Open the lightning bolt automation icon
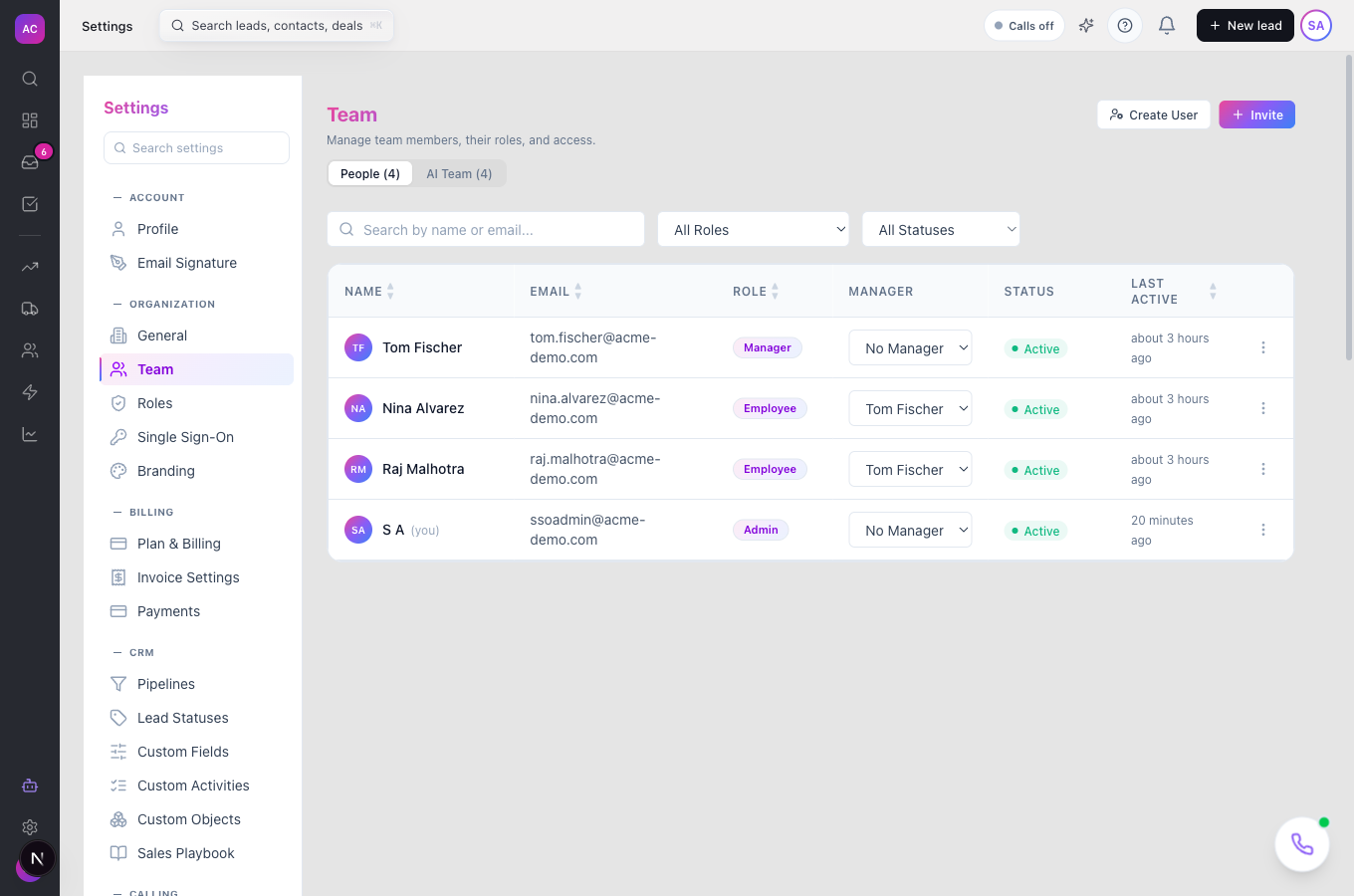The height and width of the screenshot is (896, 1354). [x=30, y=392]
